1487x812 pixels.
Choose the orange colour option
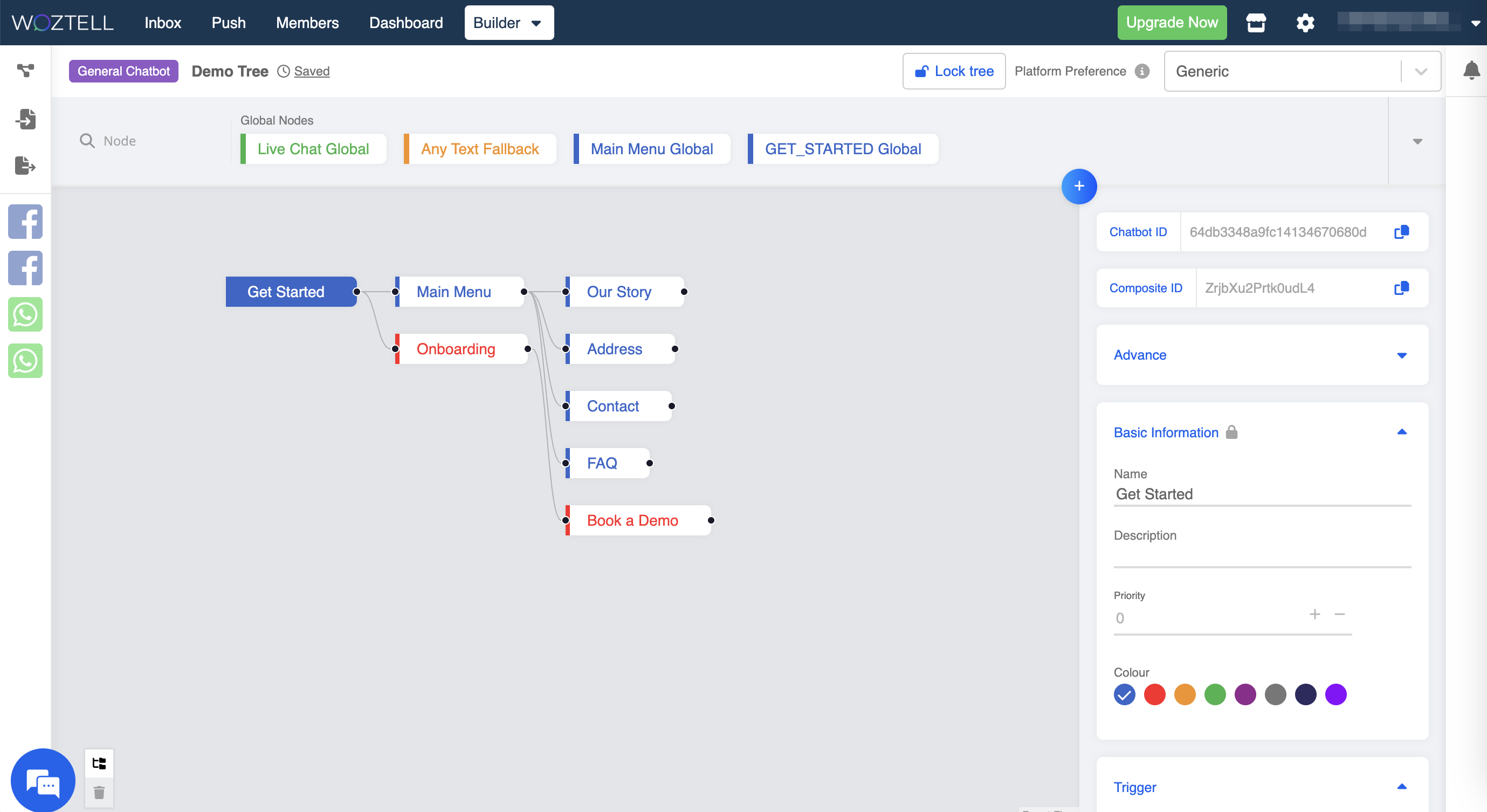point(1185,695)
